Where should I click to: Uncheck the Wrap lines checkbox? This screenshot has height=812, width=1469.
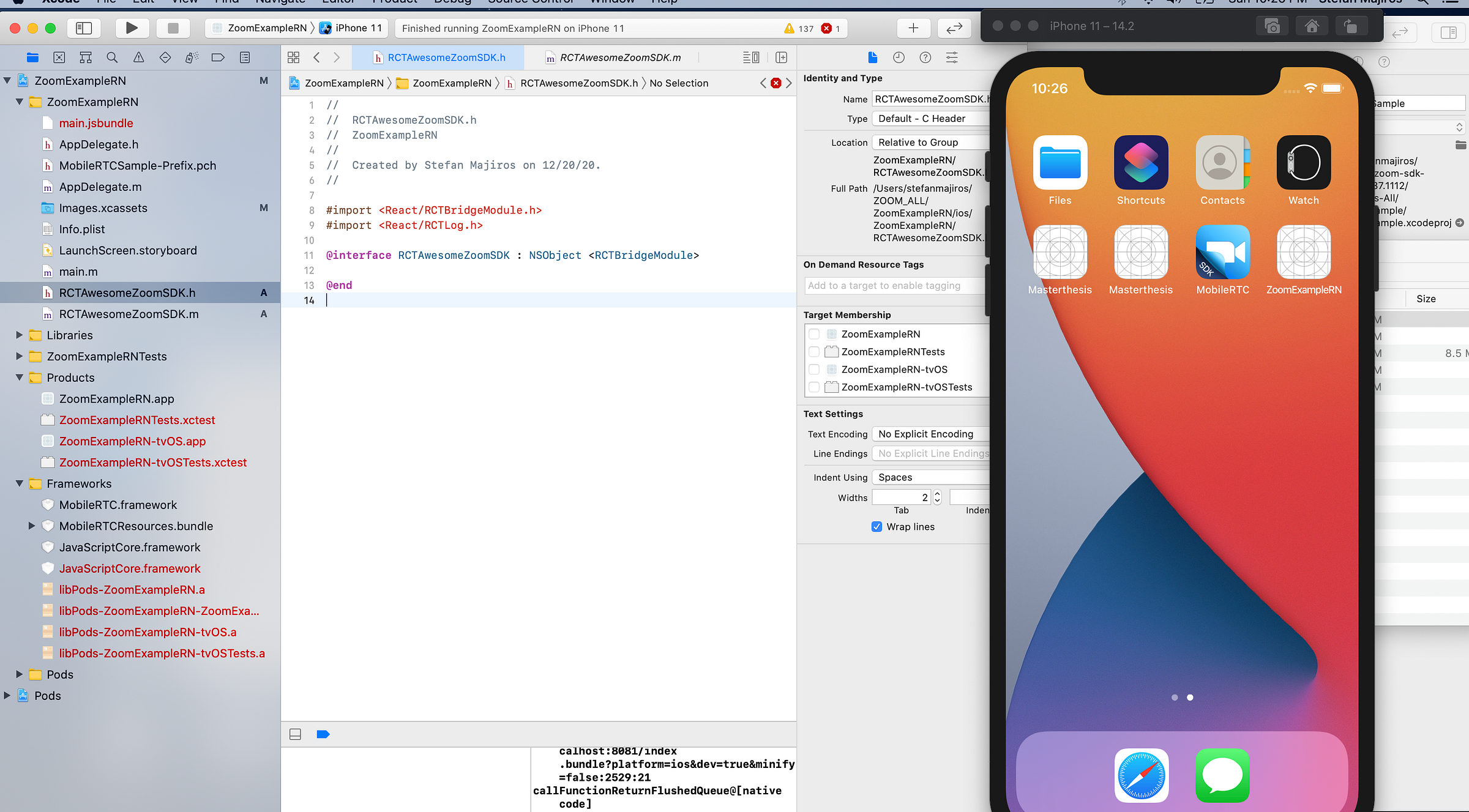(x=877, y=527)
